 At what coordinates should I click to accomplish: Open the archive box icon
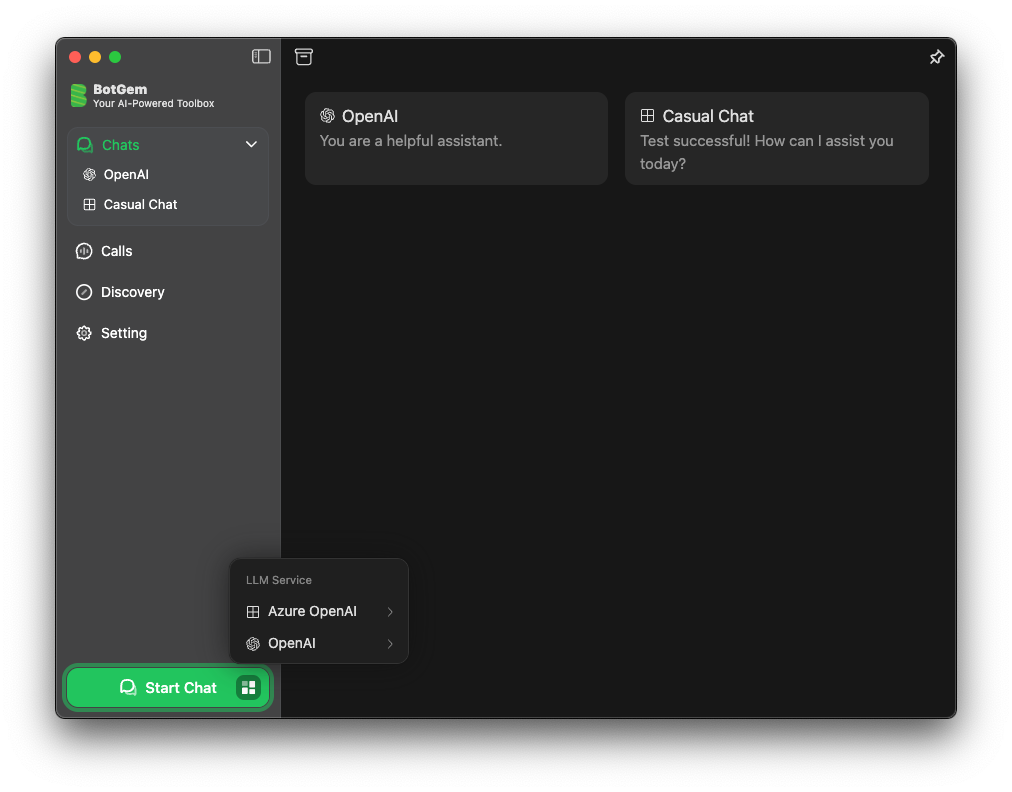304,57
